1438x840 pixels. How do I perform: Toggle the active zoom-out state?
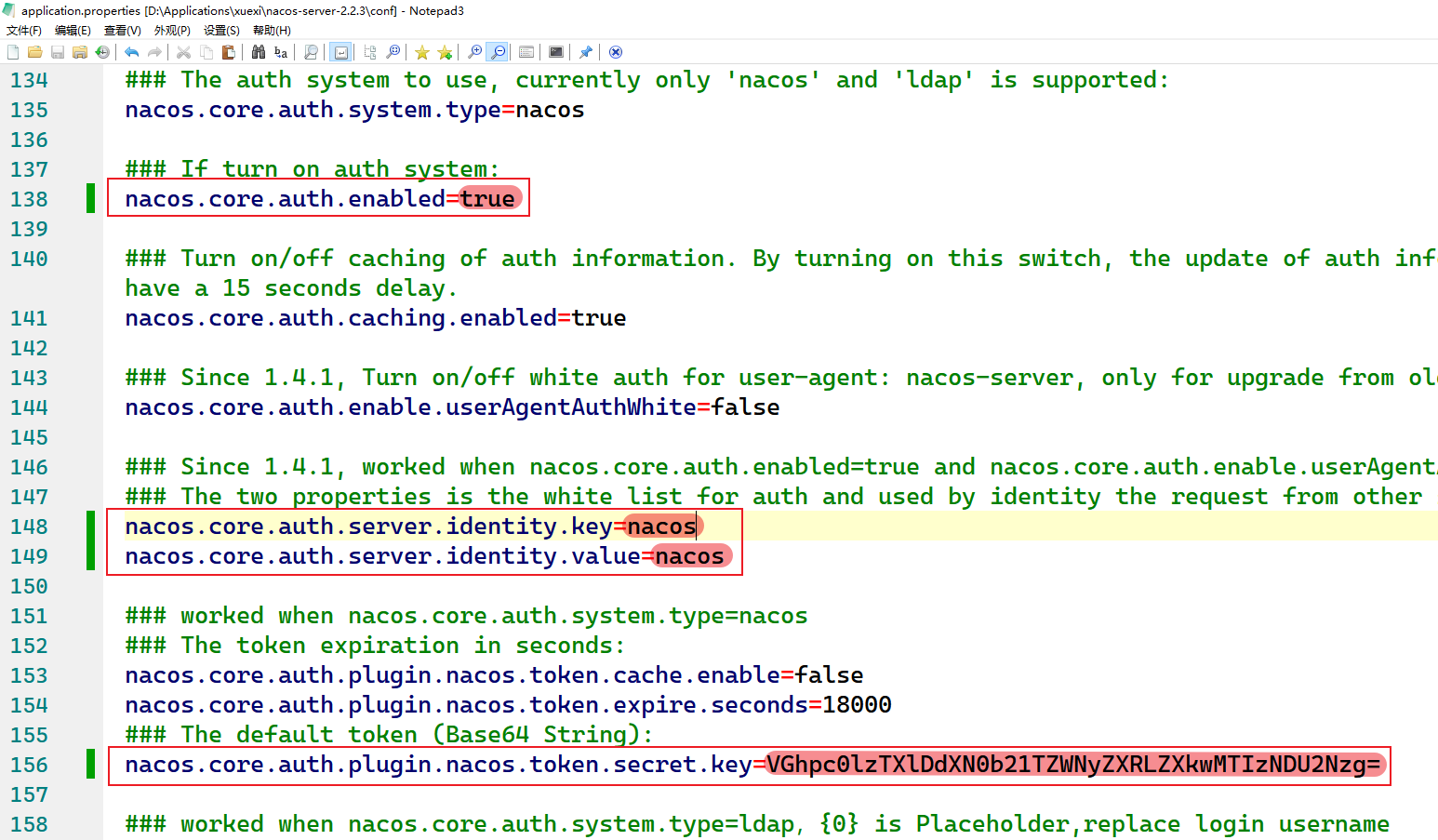497,51
